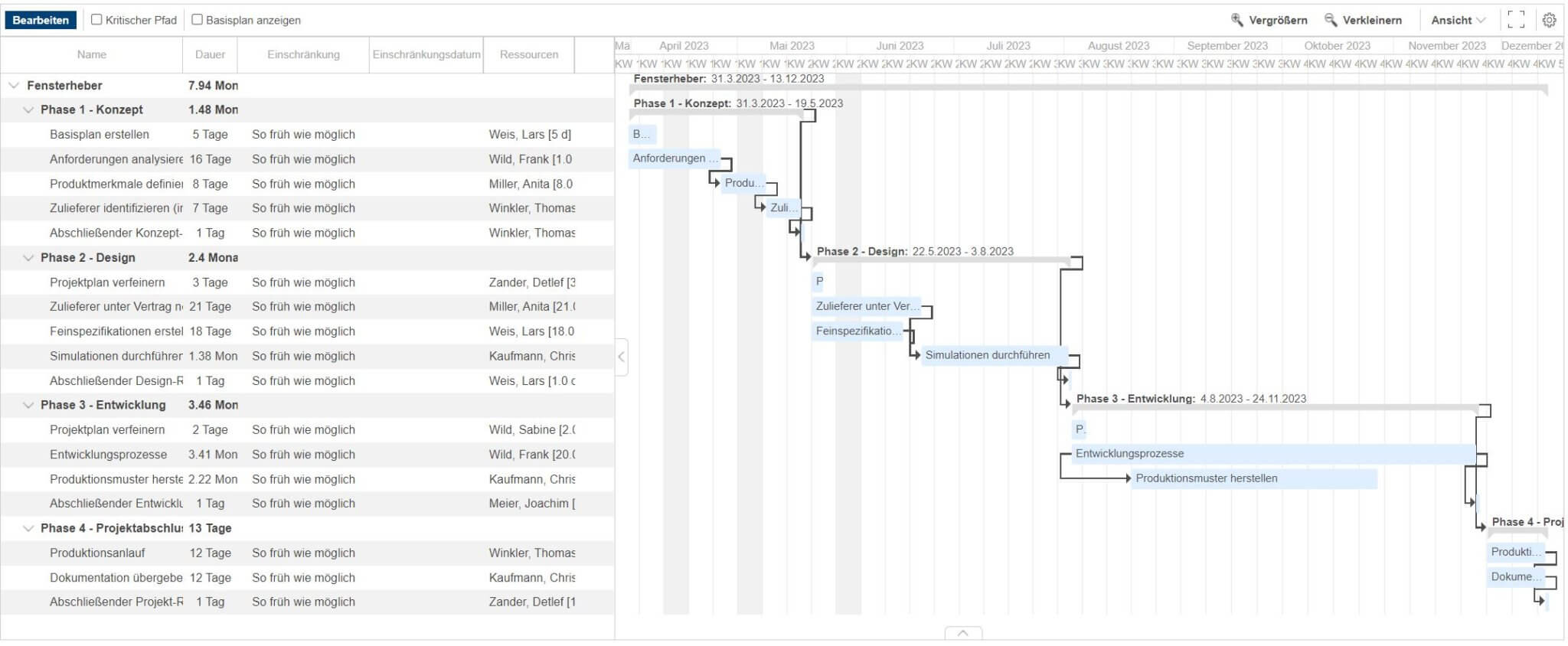
Task: Select the Entwicklungsprozesse row in the table
Action: [307, 455]
